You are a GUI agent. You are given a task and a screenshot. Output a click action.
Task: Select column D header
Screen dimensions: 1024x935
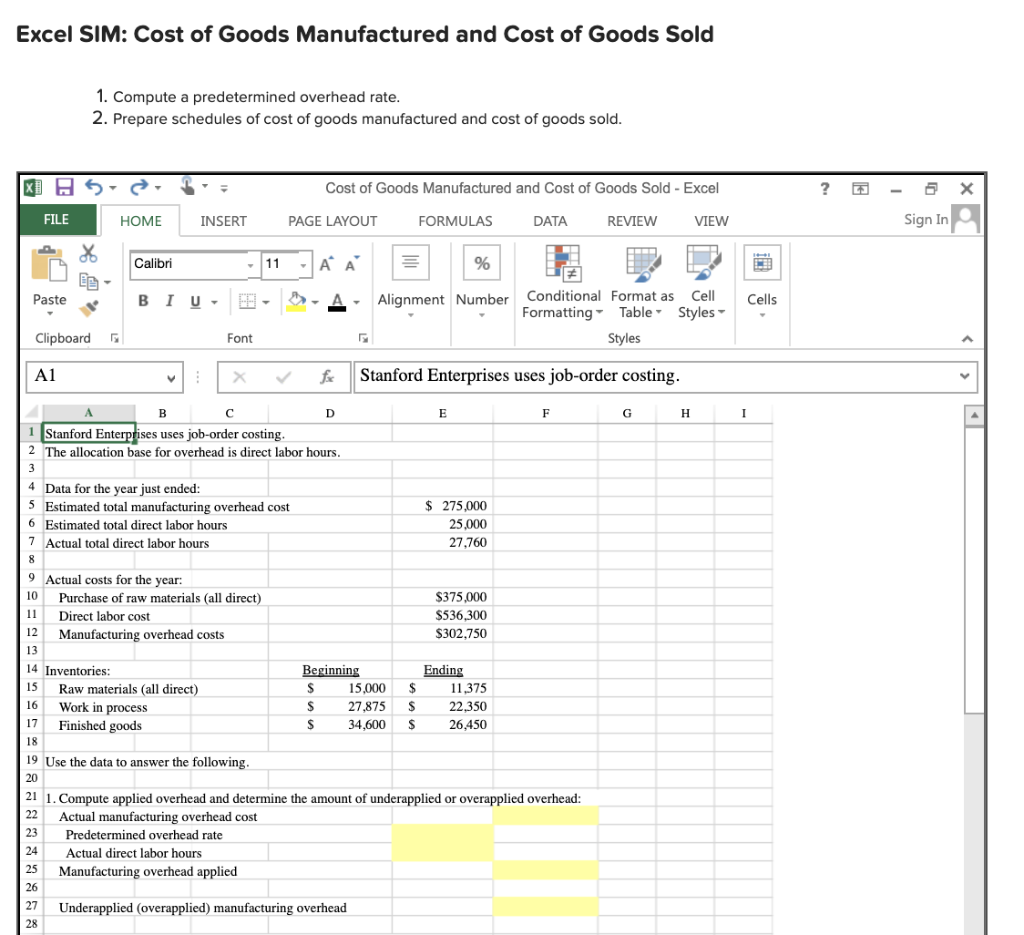tap(330, 413)
